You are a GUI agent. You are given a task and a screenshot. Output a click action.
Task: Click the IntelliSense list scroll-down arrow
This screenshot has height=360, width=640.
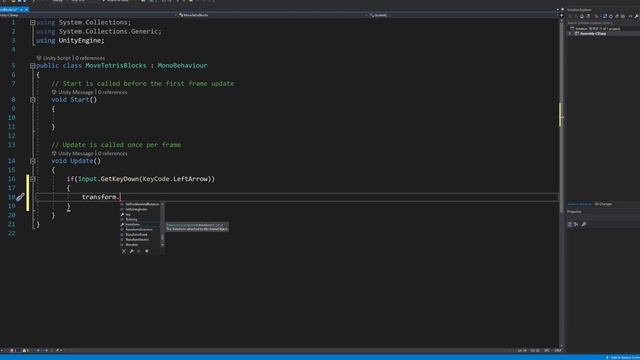162,245
